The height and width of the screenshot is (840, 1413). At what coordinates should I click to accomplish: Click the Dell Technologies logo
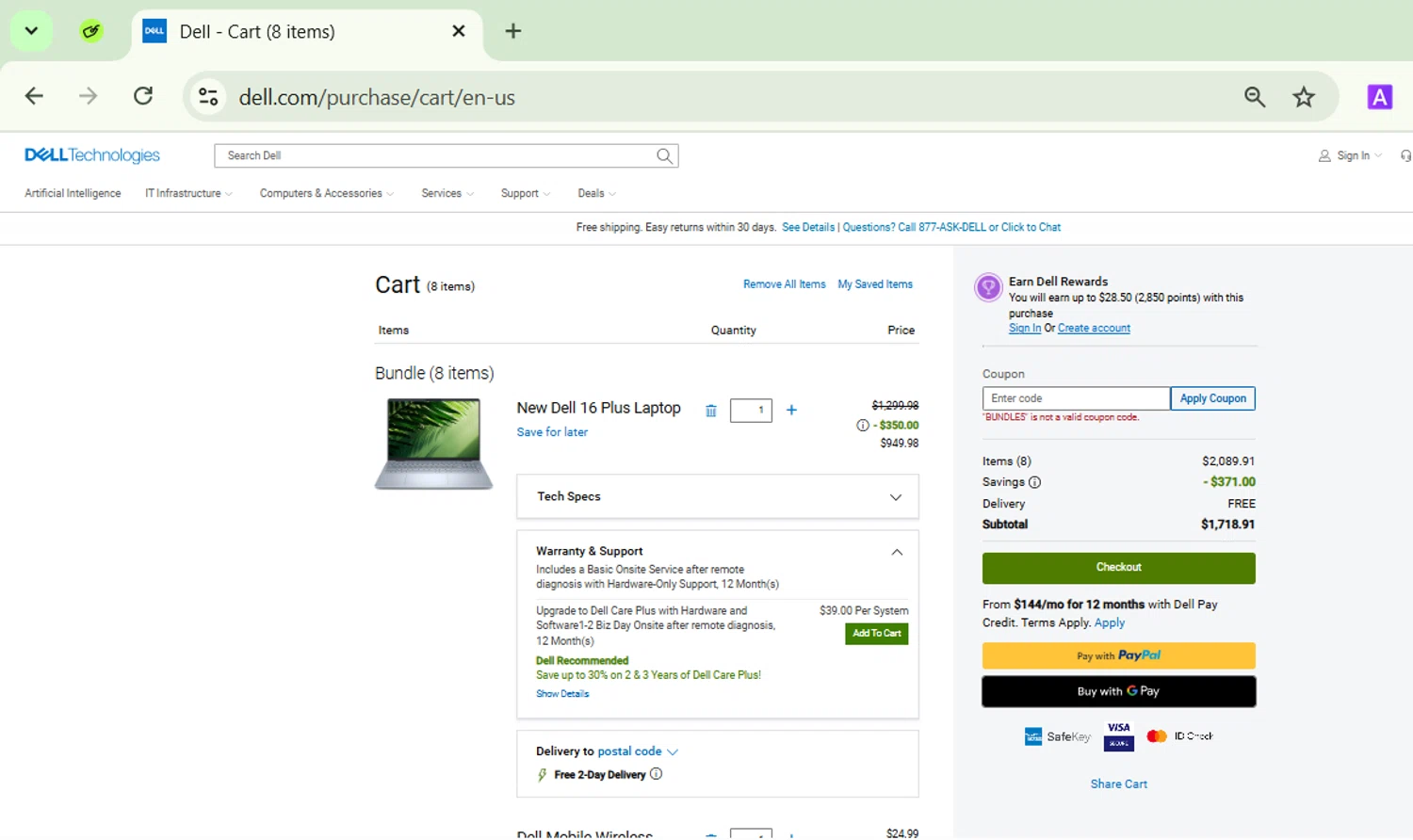click(x=92, y=155)
